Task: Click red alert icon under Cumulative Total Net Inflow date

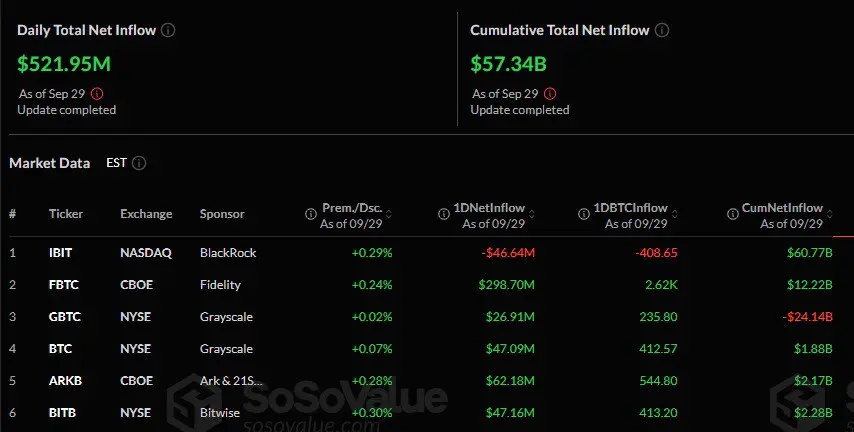Action: [550, 94]
